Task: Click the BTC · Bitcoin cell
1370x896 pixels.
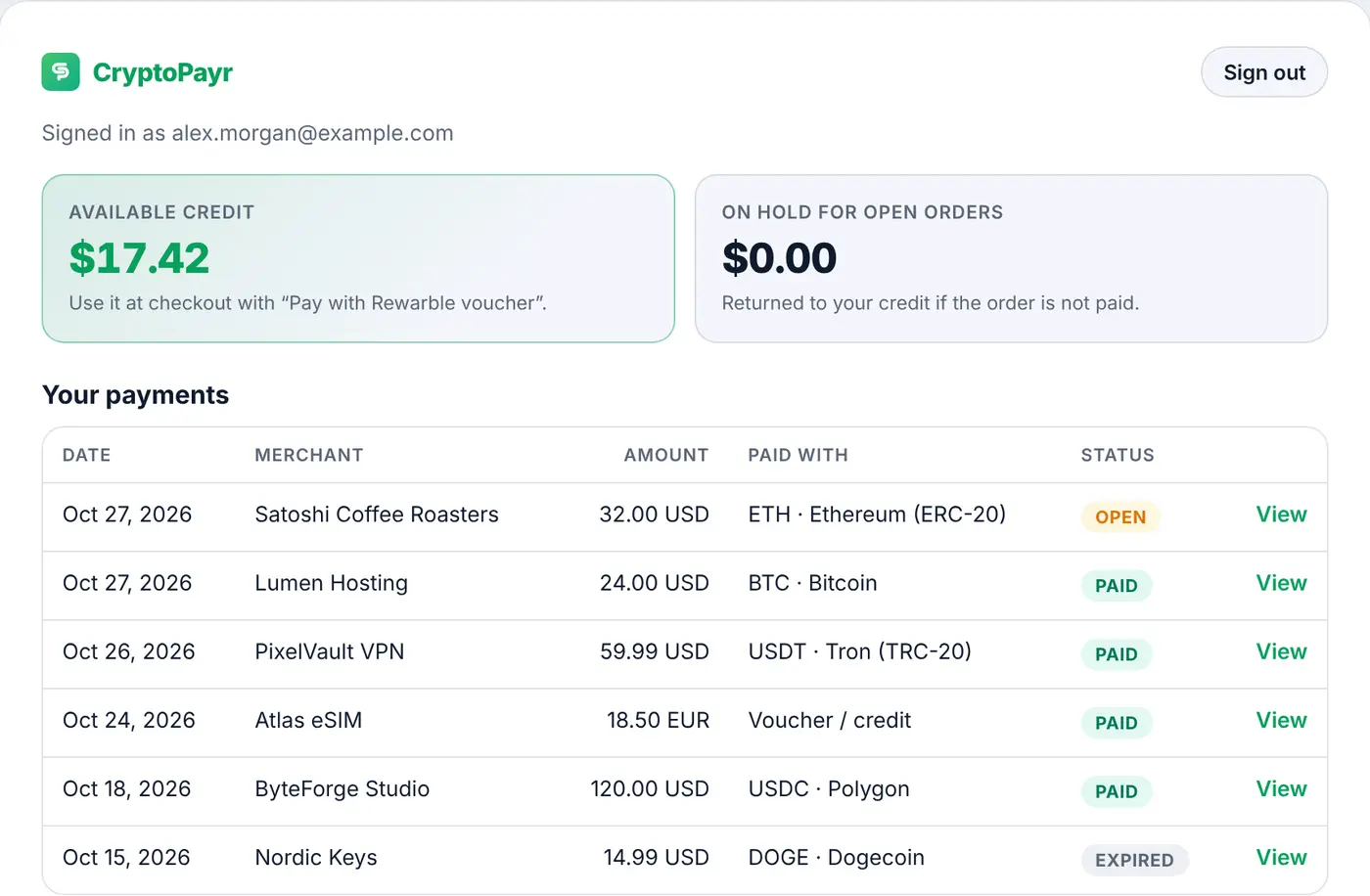Action: click(x=812, y=583)
